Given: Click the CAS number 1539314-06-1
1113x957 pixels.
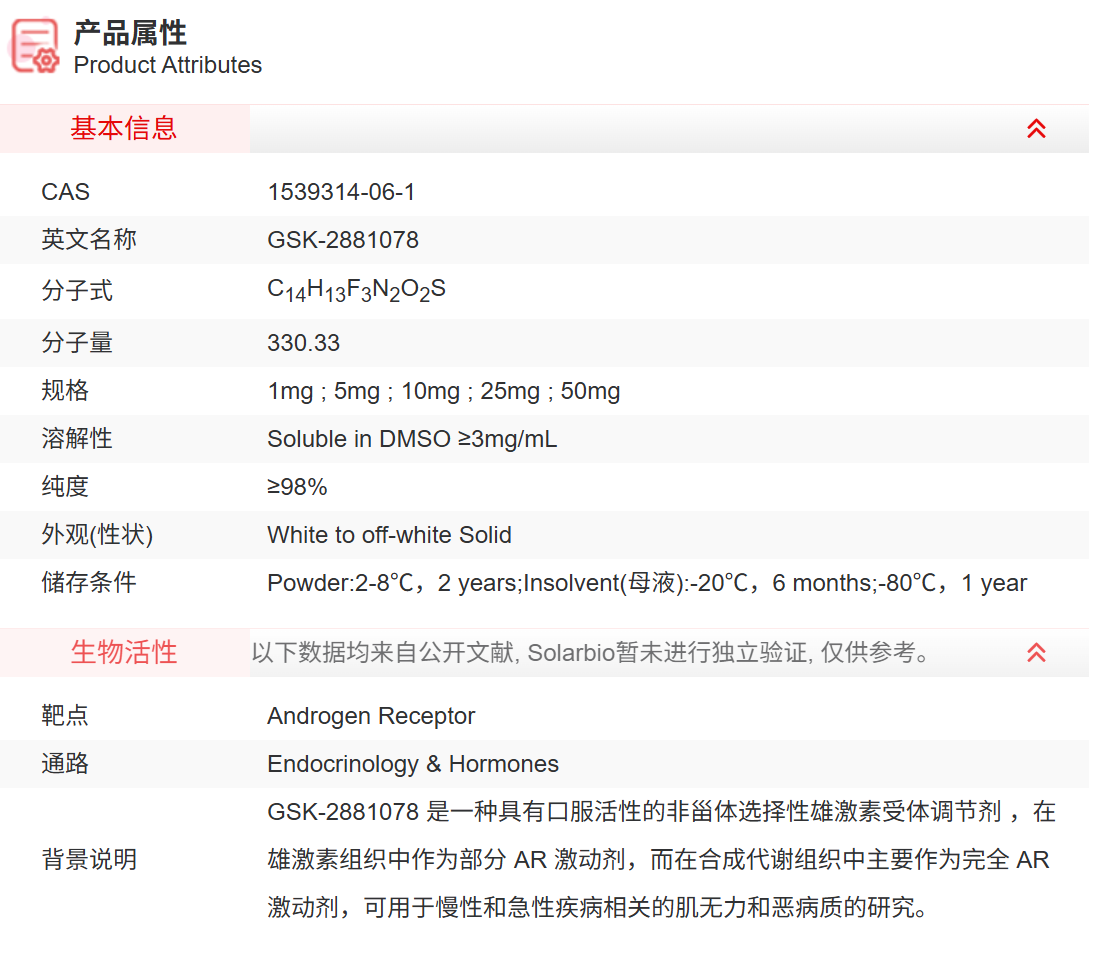Looking at the screenshot, I should click(x=341, y=192).
